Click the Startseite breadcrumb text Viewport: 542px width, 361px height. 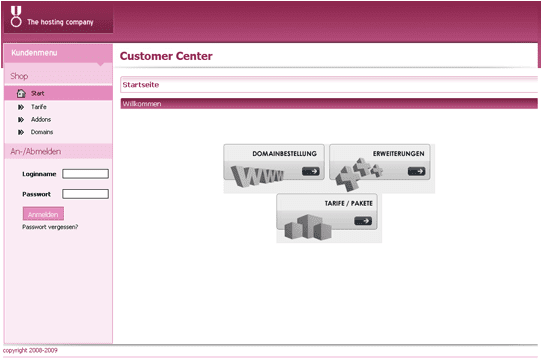coord(141,85)
